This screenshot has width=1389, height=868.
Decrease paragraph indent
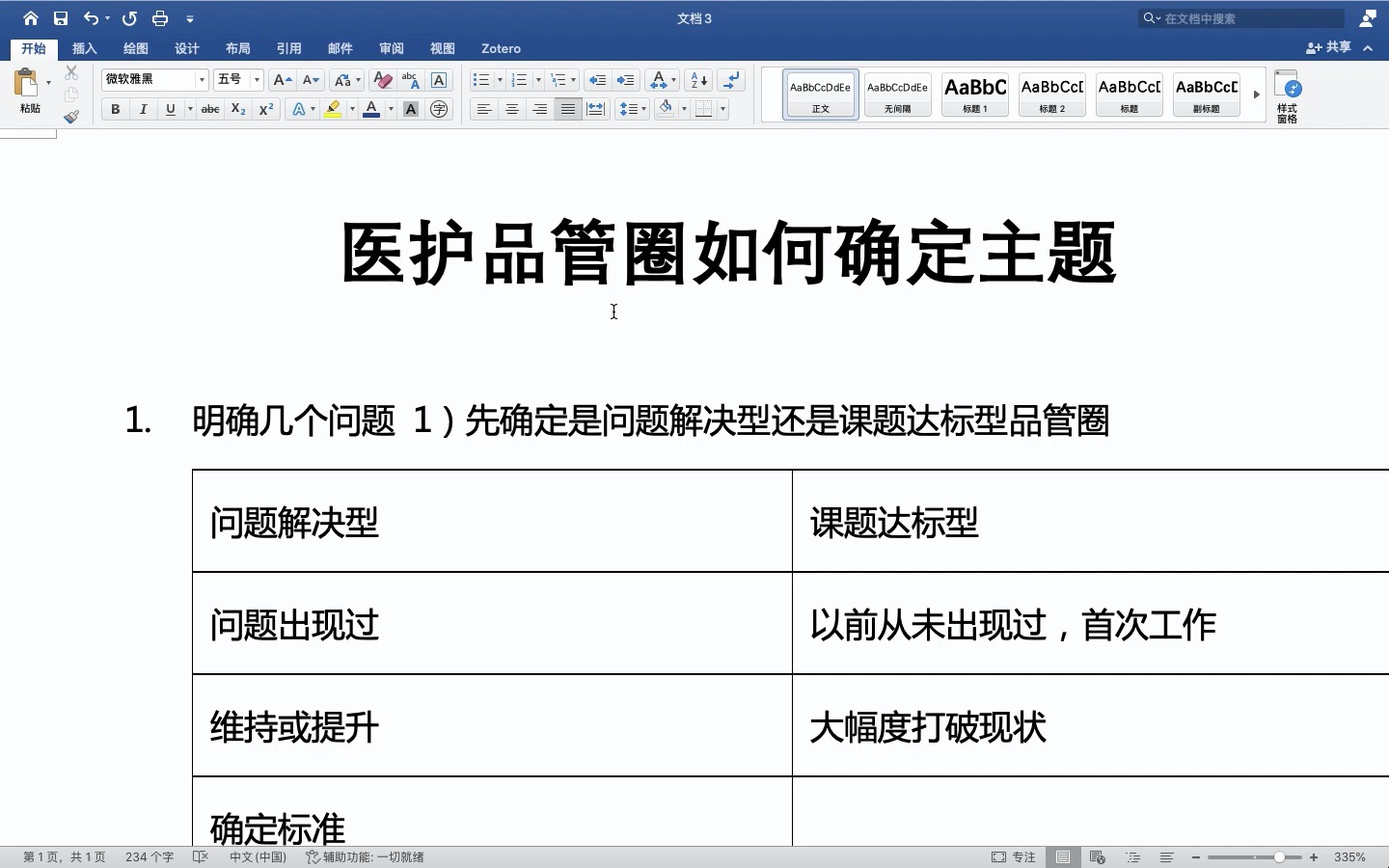click(597, 80)
